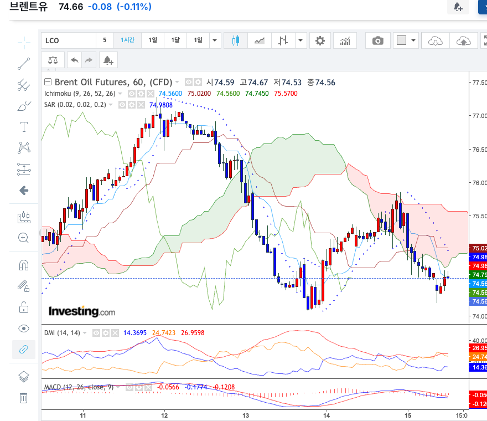Click the alert bell beside 브렌트유 header
The width and height of the screenshot is (487, 421).
[x=458, y=7]
